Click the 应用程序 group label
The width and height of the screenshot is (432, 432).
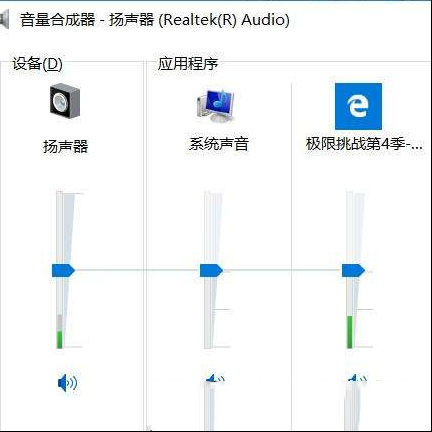point(188,63)
